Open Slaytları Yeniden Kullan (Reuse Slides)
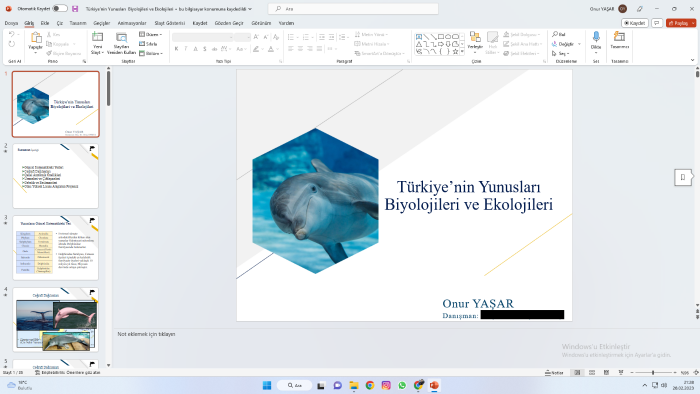The width and height of the screenshot is (700, 394). (121, 38)
